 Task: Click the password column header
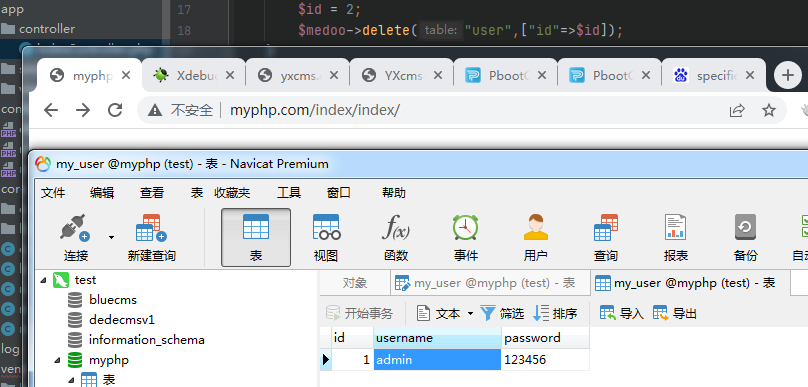pos(545,338)
